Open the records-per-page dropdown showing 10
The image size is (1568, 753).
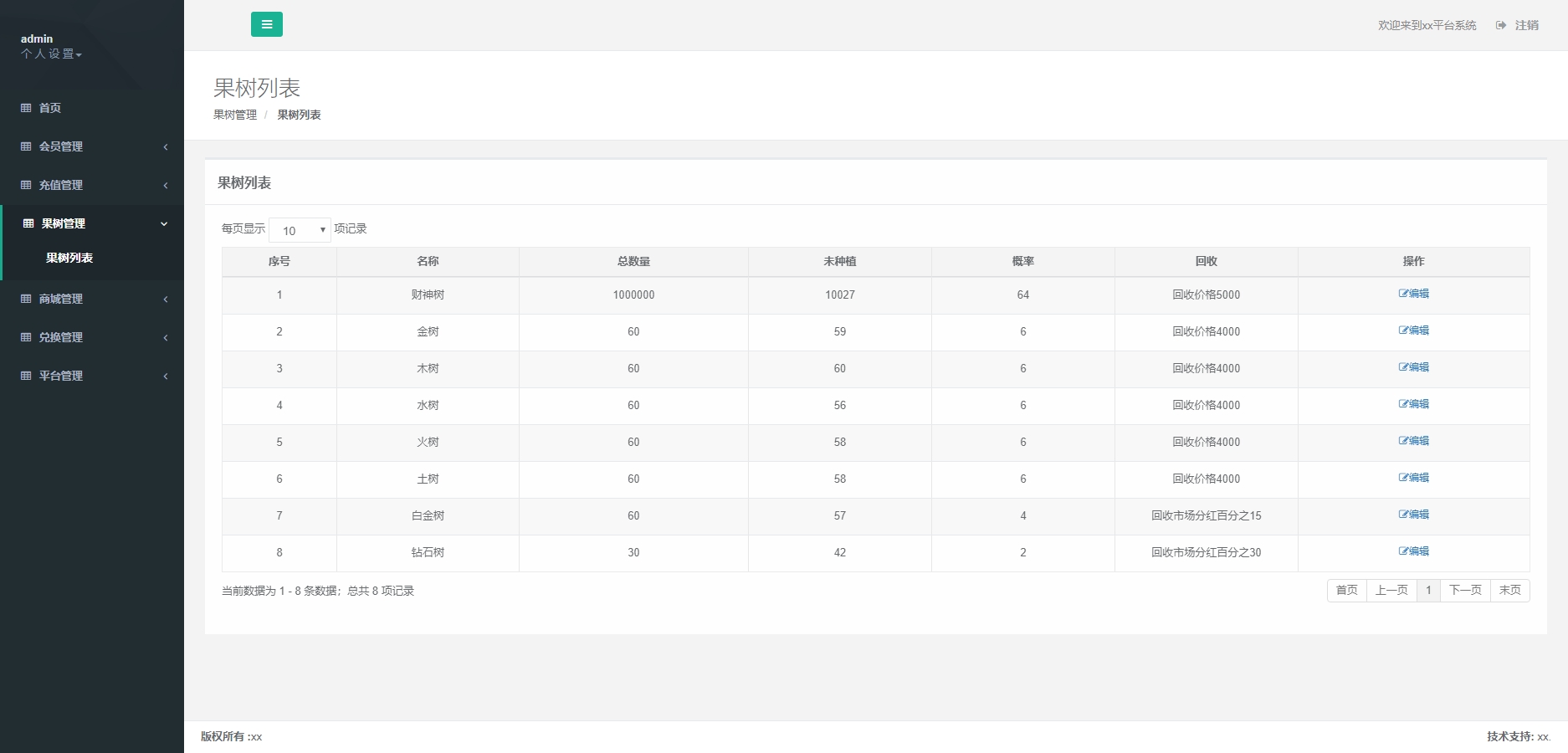300,230
